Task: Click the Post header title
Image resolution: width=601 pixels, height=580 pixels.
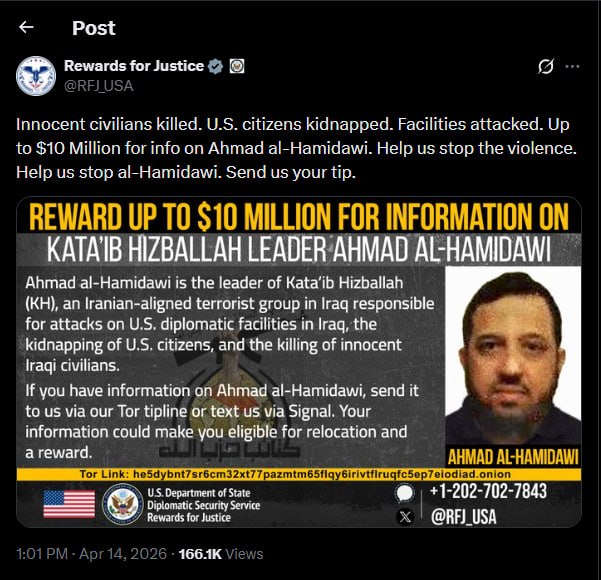Action: pyautogui.click(x=94, y=28)
